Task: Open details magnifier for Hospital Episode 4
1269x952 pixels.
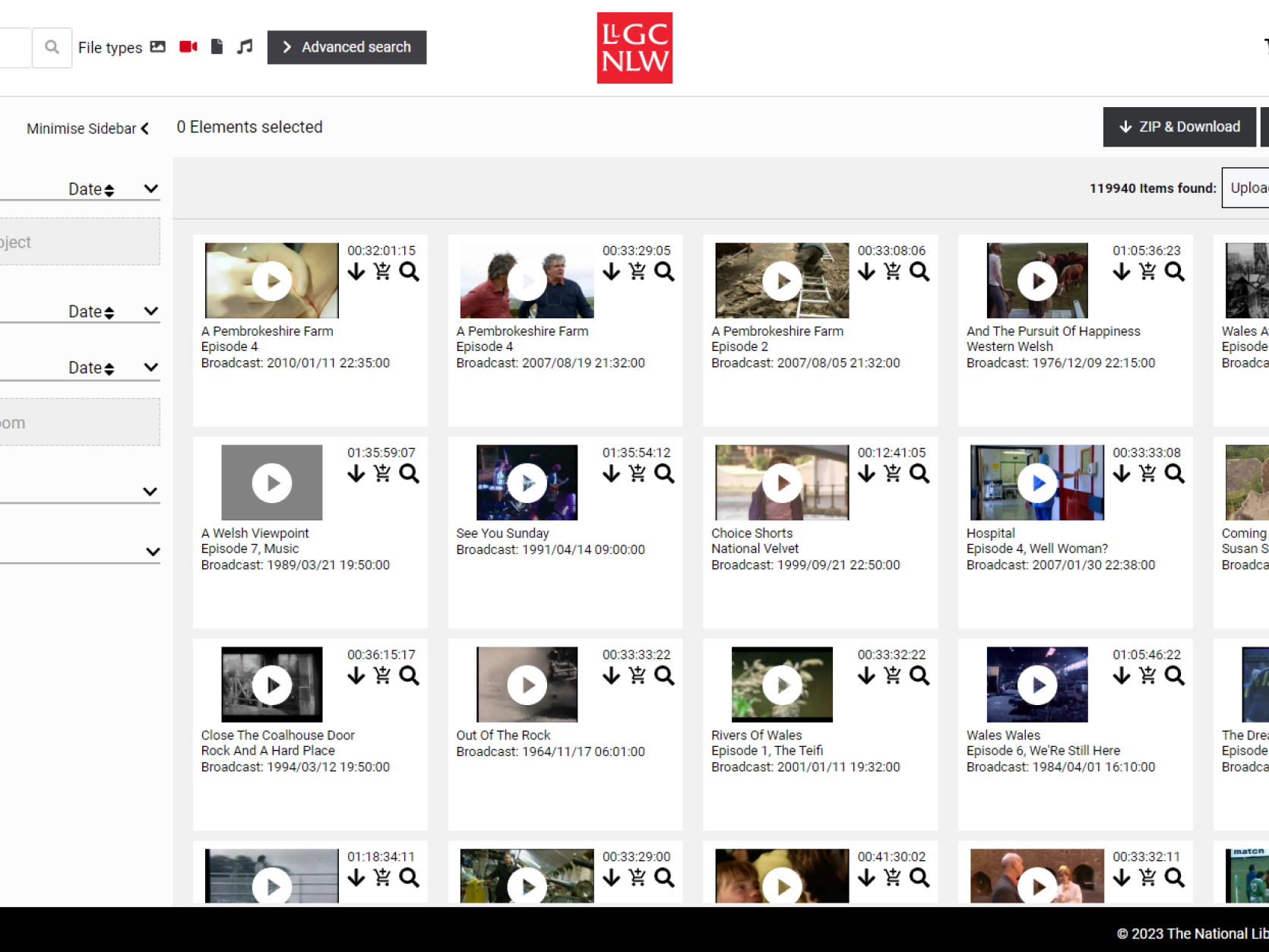Action: click(x=1175, y=473)
